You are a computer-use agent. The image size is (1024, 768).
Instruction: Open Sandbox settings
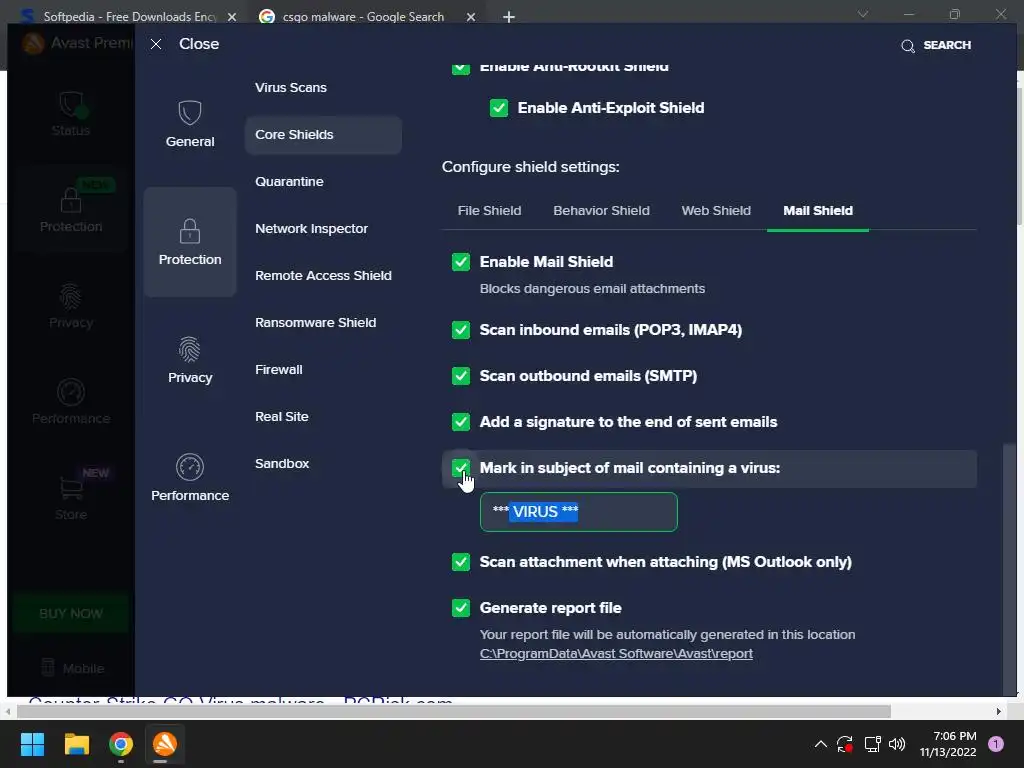pos(282,464)
